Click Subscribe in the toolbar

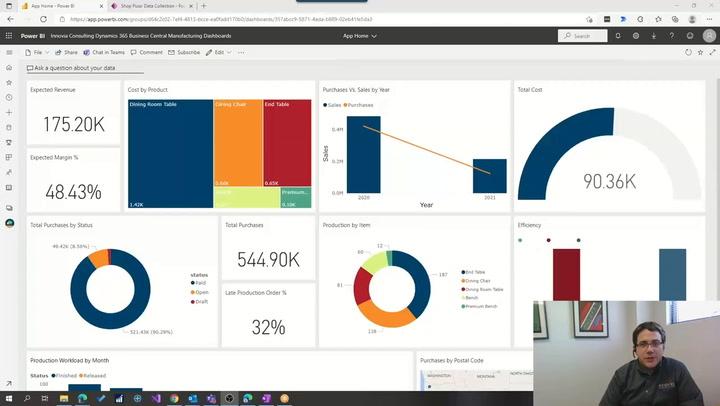tap(184, 52)
